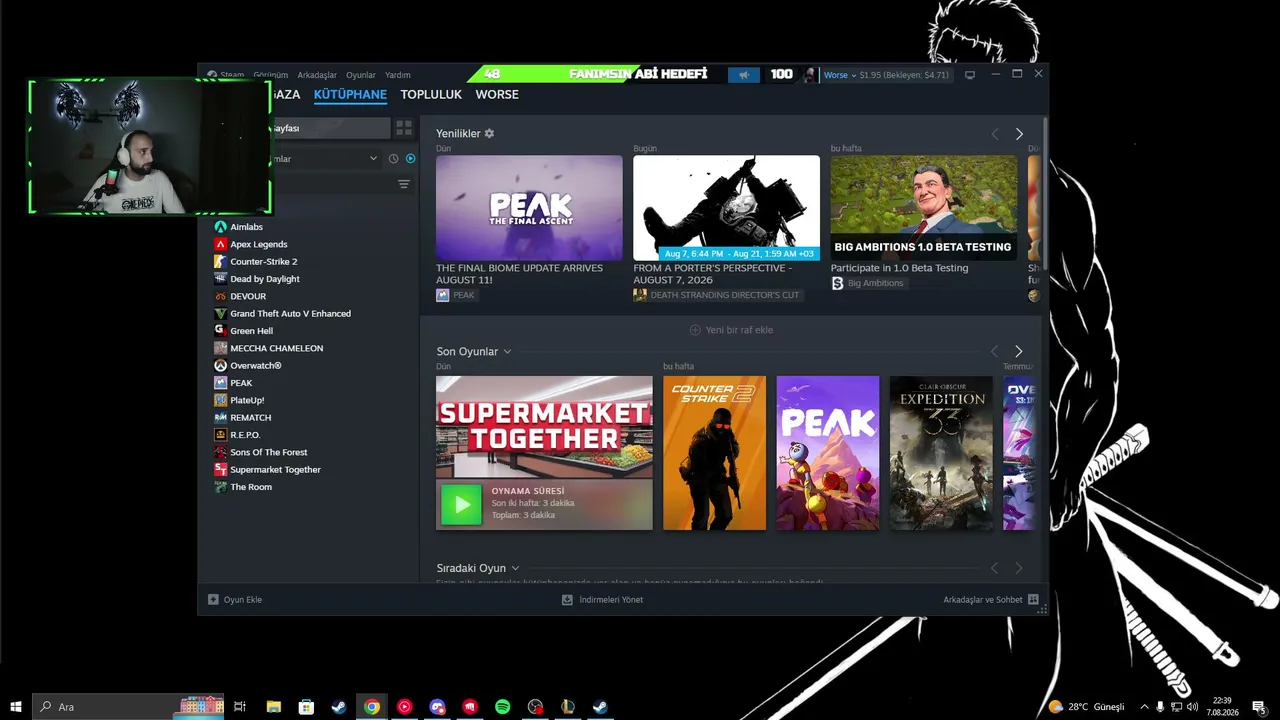Click the PEAK game icon under the news

[443, 295]
